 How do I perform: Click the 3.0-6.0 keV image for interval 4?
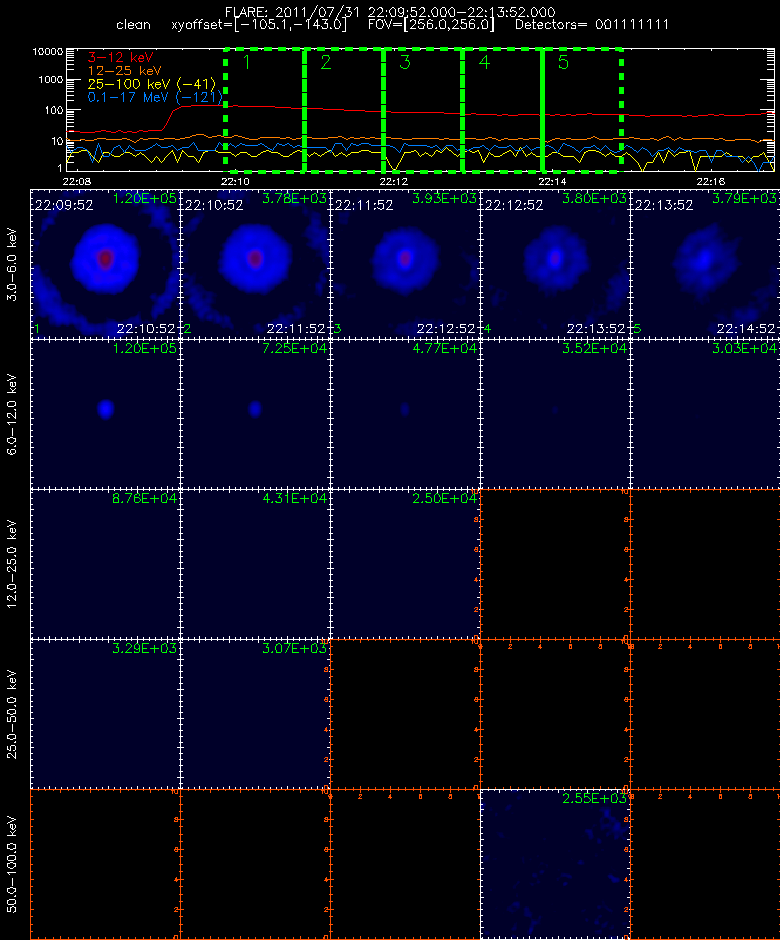click(555, 264)
